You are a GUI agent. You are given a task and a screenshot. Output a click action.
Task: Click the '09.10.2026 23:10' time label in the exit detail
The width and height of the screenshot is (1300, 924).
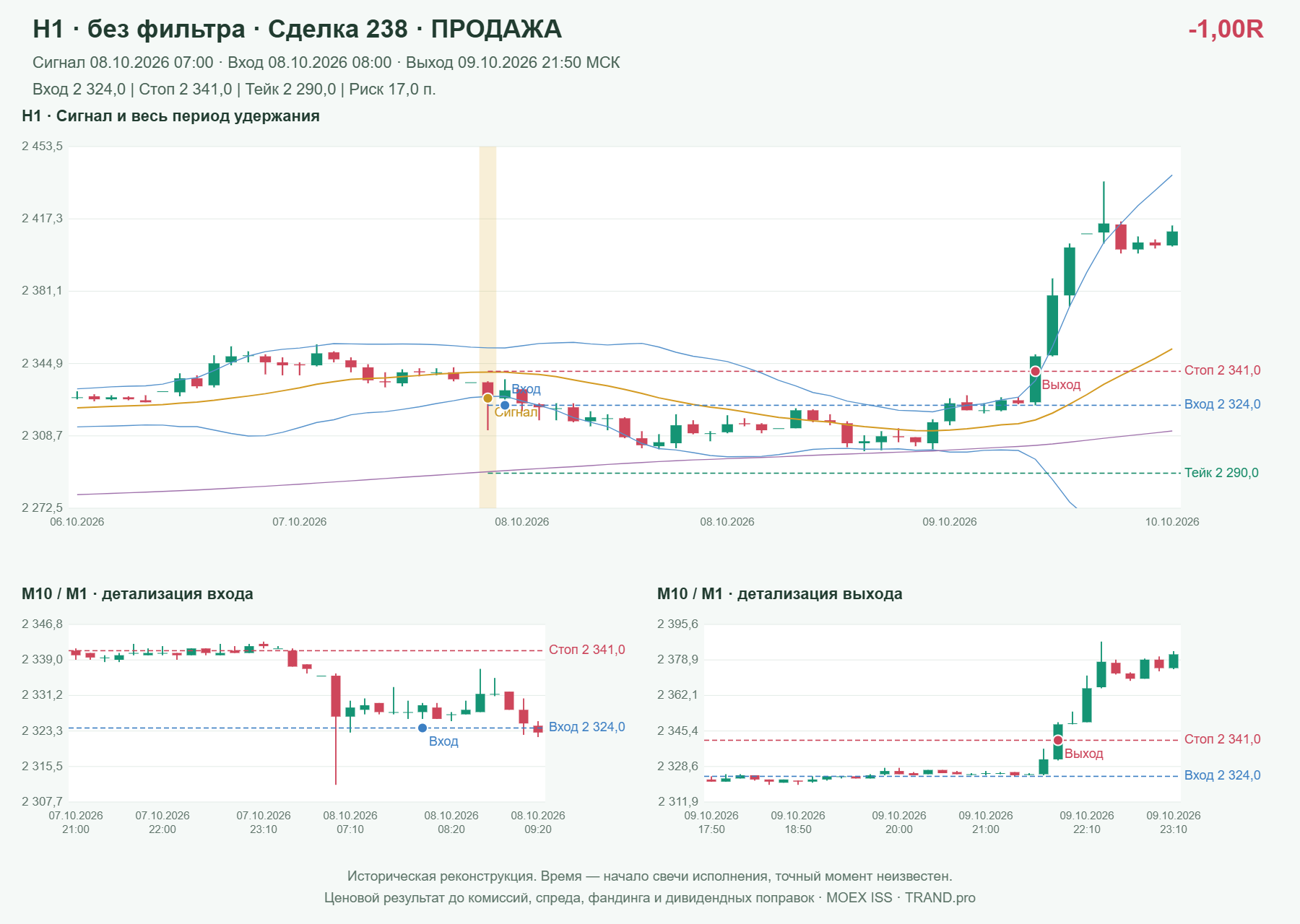pyautogui.click(x=1174, y=822)
